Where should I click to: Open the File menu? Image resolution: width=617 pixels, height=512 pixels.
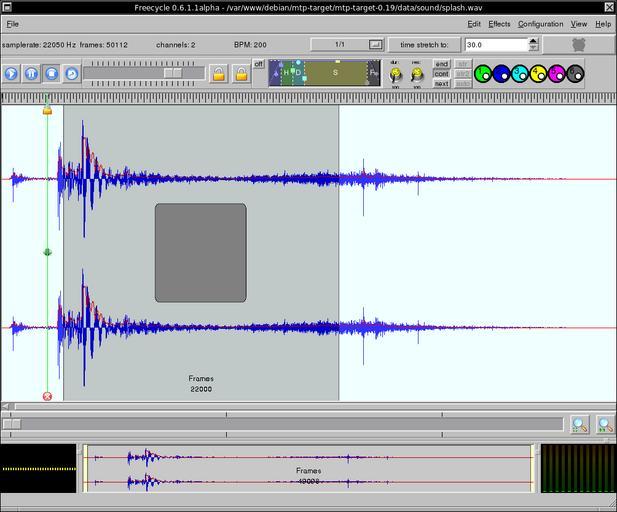pyautogui.click(x=12, y=24)
